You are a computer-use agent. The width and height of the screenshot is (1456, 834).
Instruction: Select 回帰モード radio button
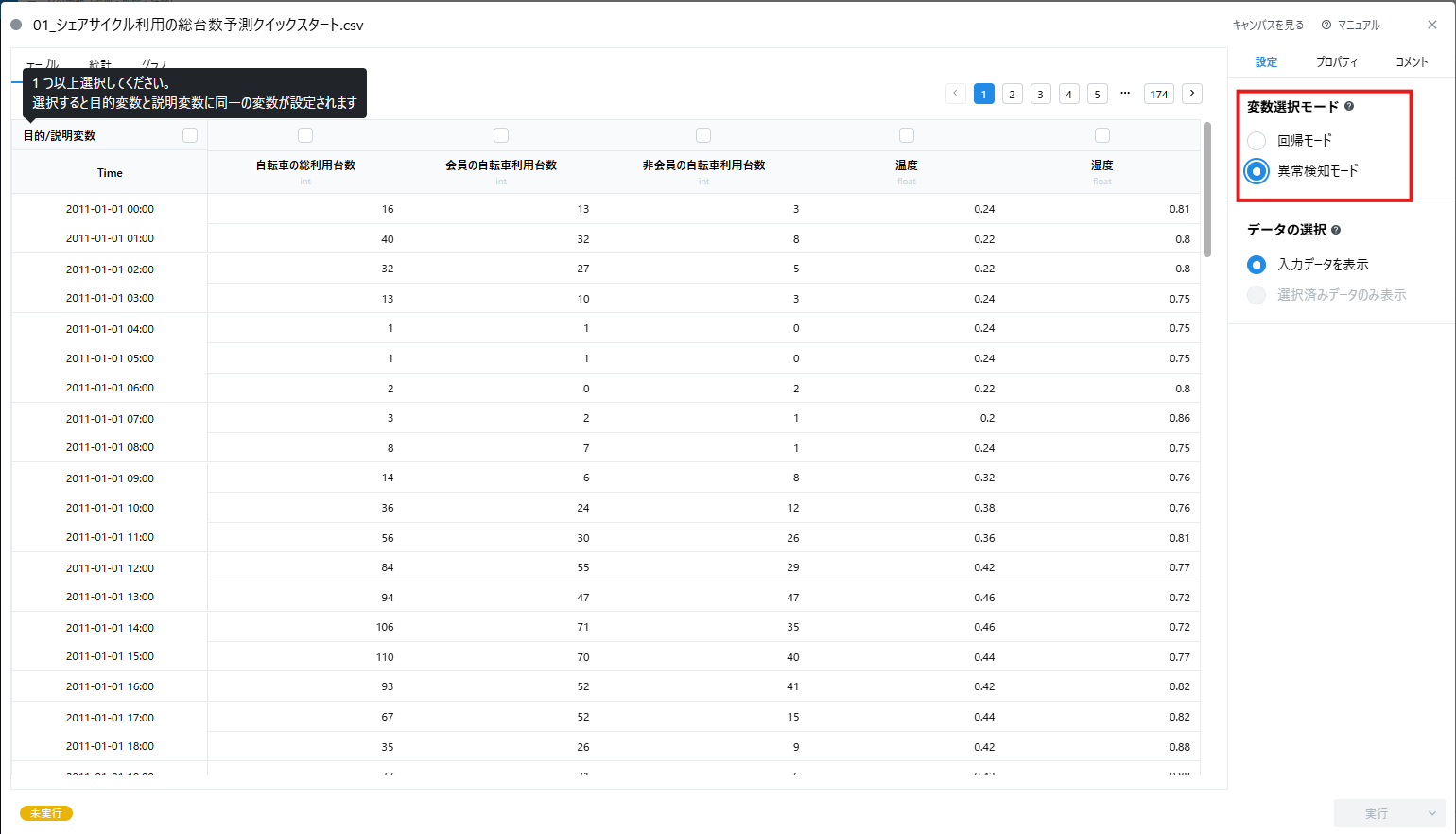[x=1257, y=141]
